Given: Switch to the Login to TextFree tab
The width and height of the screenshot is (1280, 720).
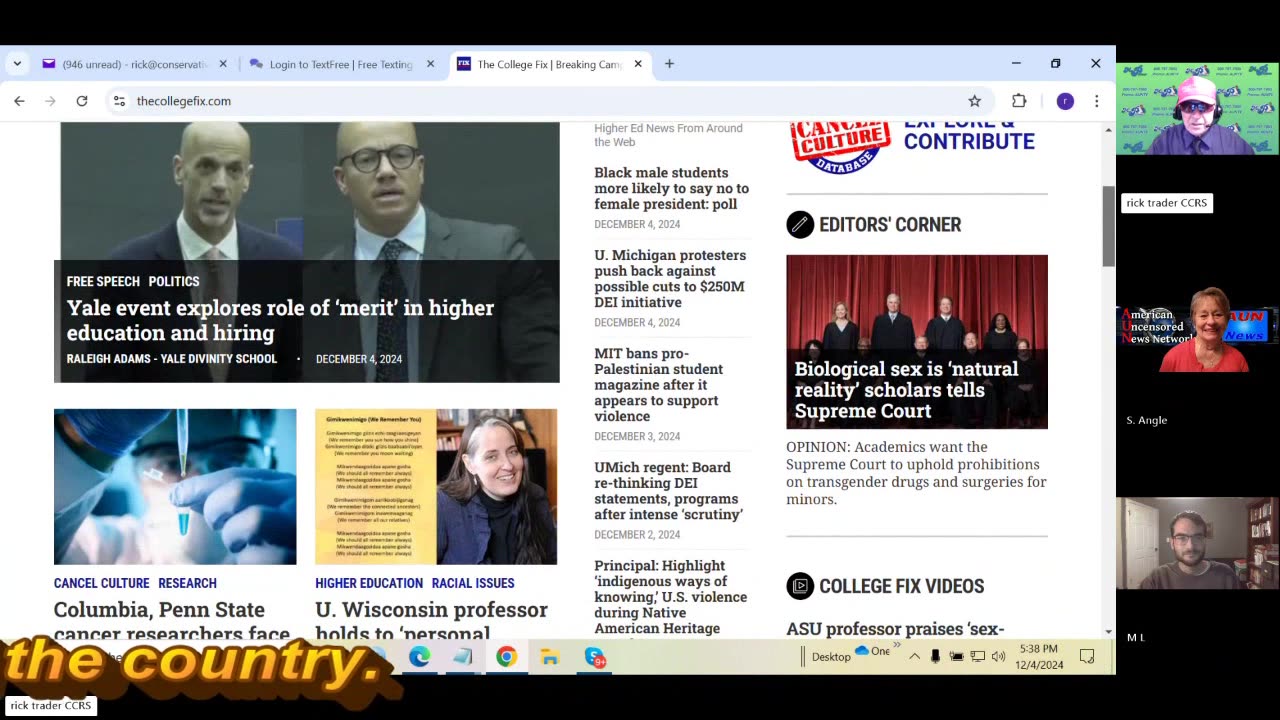Looking at the screenshot, I should (341, 64).
